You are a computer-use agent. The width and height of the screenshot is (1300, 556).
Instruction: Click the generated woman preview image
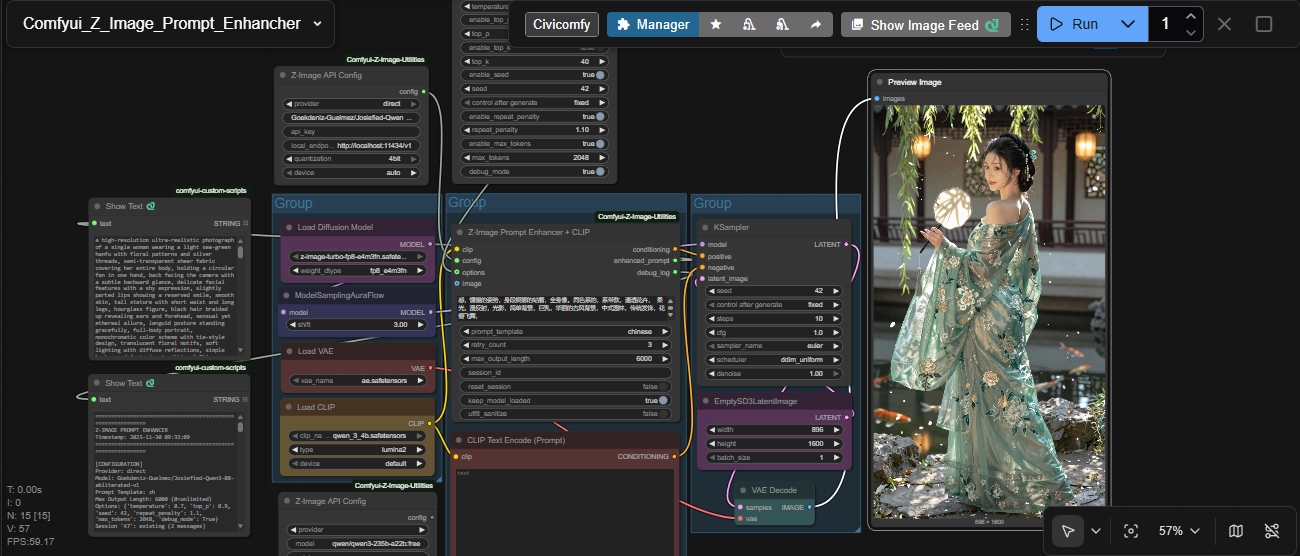989,311
